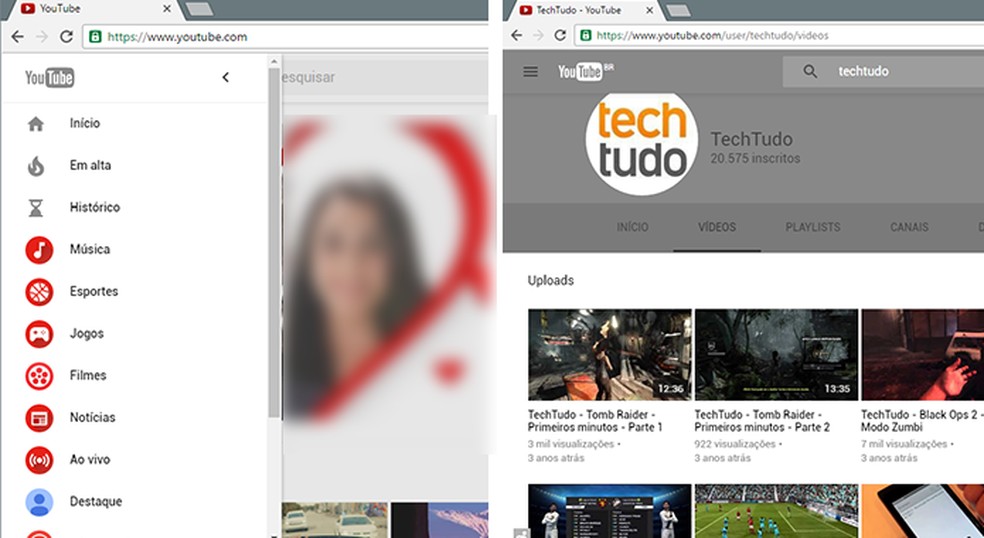Reload page in left browser window
Viewport: 984px width, 538px height.
pyautogui.click(x=66, y=36)
